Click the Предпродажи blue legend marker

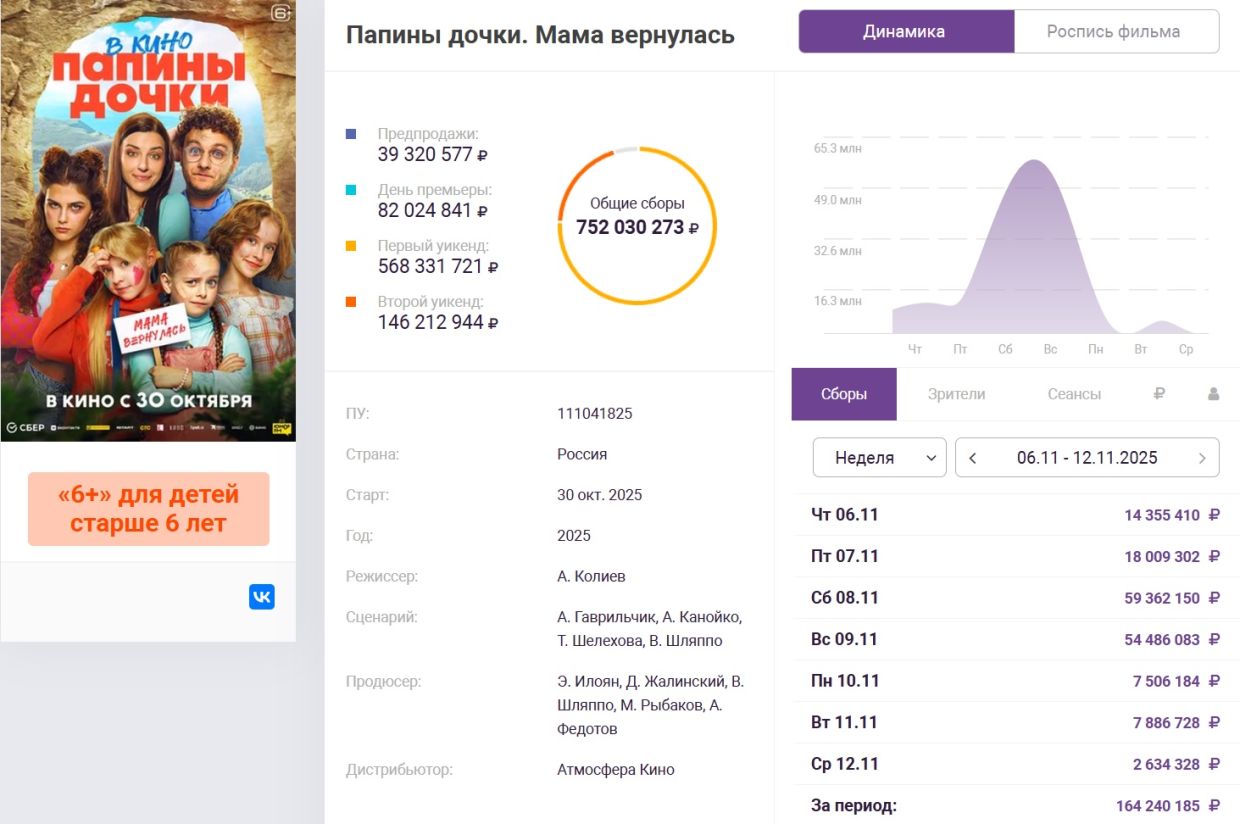click(x=350, y=134)
